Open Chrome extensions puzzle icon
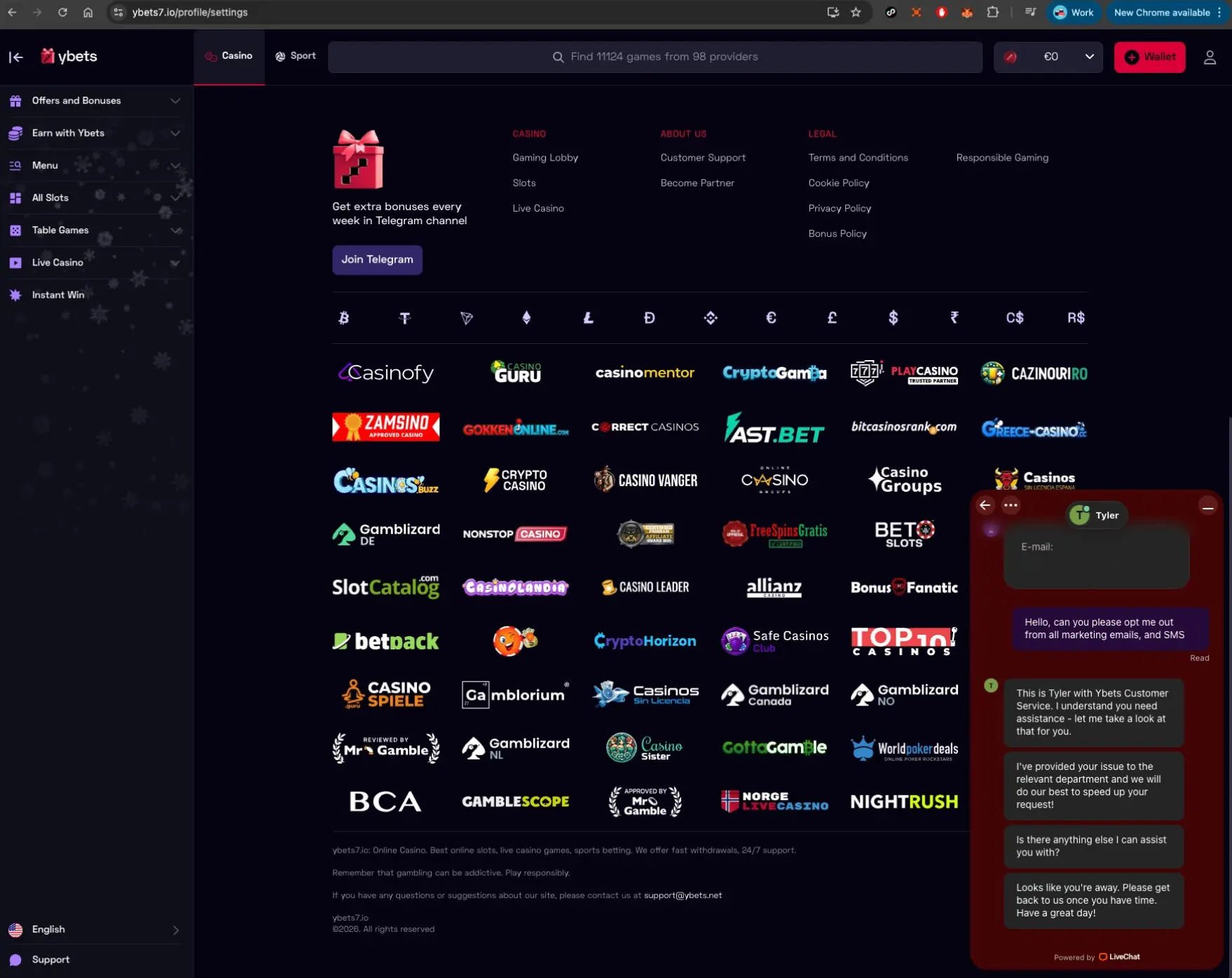Image resolution: width=1232 pixels, height=978 pixels. coord(992,13)
